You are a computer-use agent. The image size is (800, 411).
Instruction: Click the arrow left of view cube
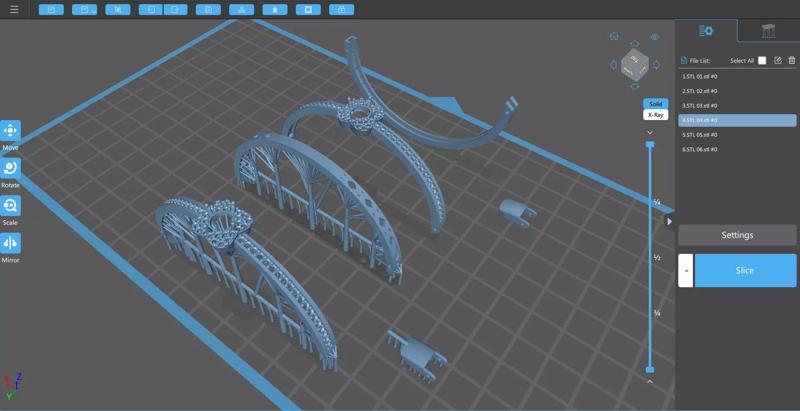(613, 65)
